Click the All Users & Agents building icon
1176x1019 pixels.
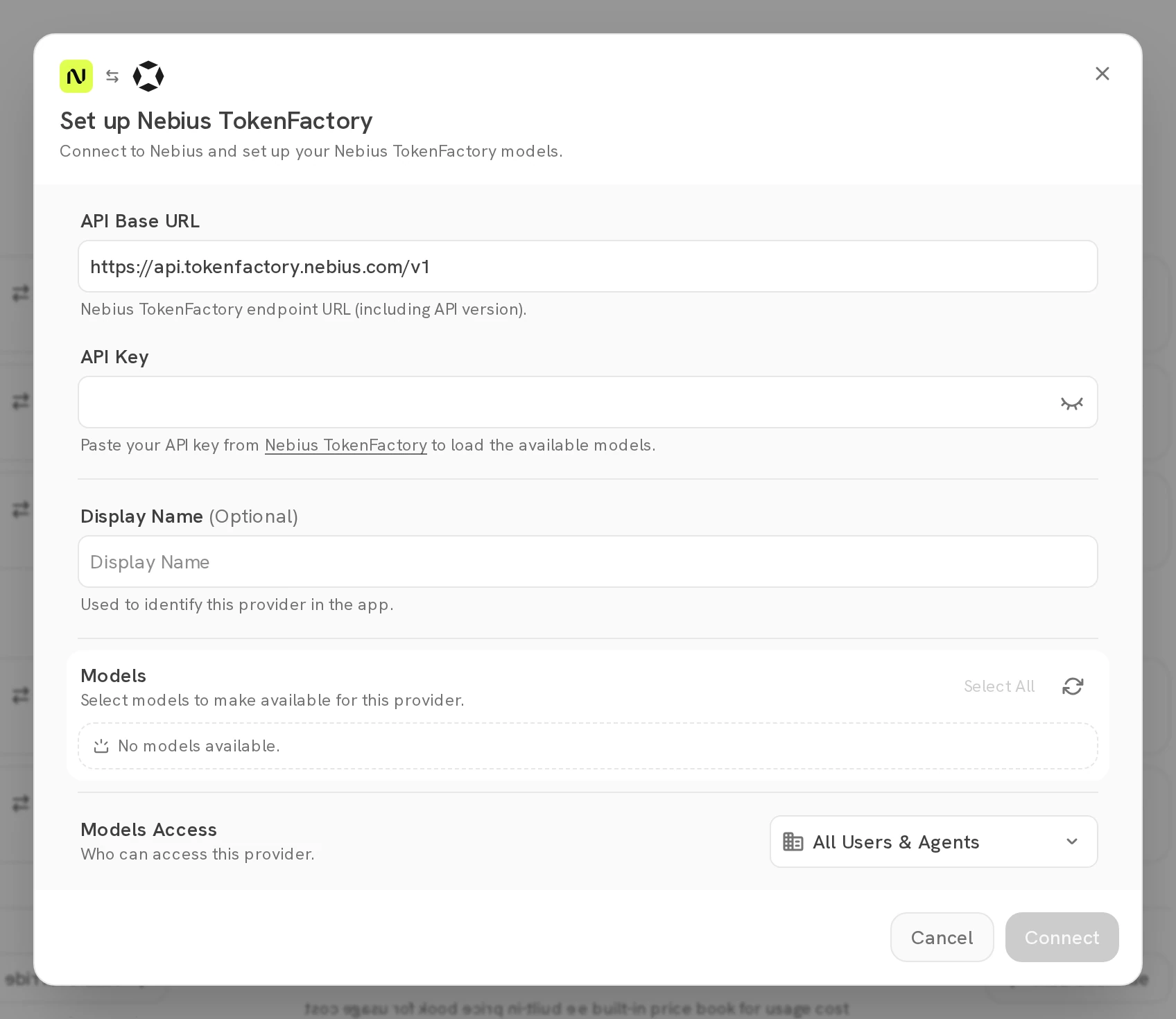point(793,842)
